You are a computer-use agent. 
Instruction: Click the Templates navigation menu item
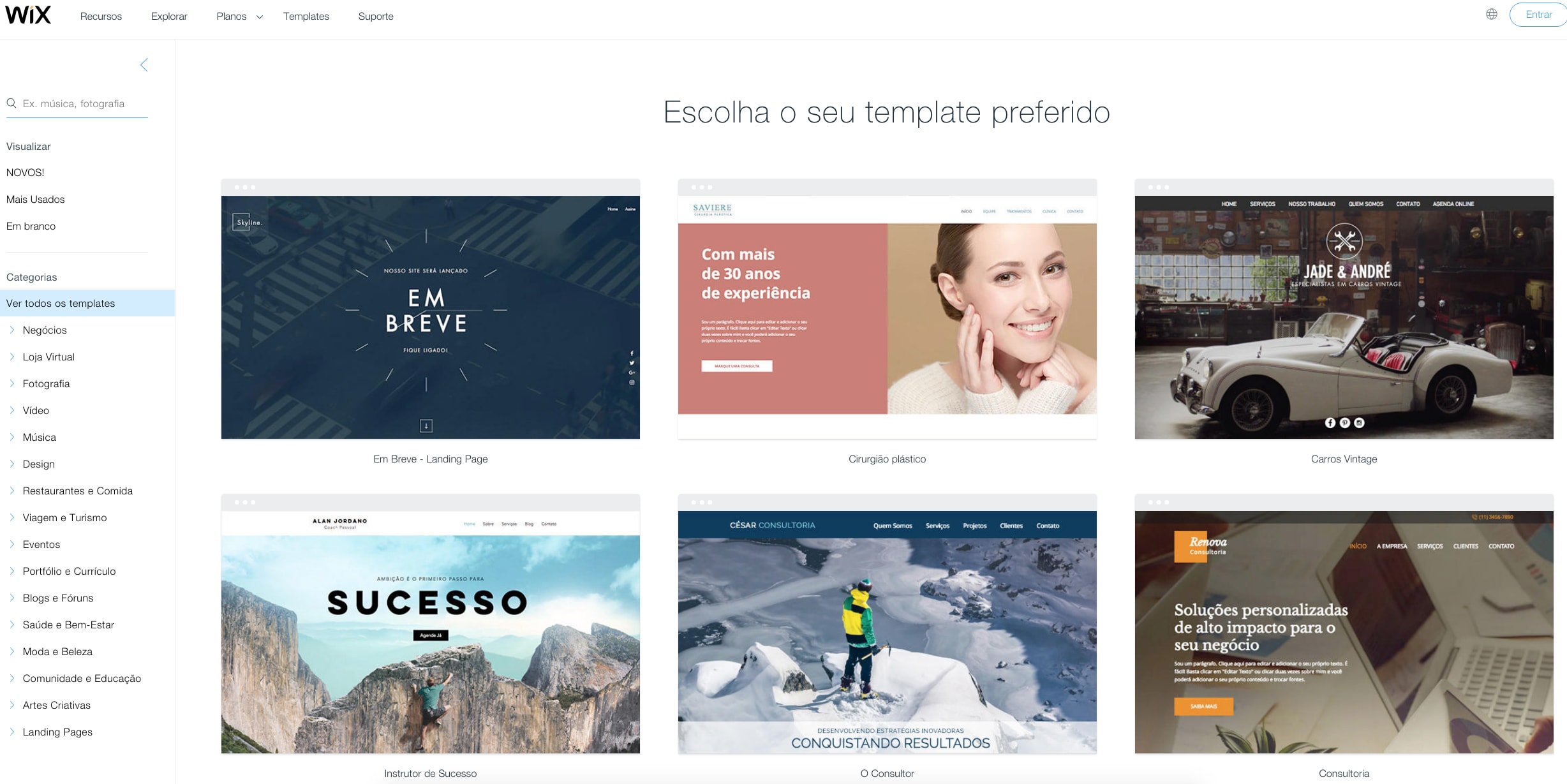coord(305,16)
